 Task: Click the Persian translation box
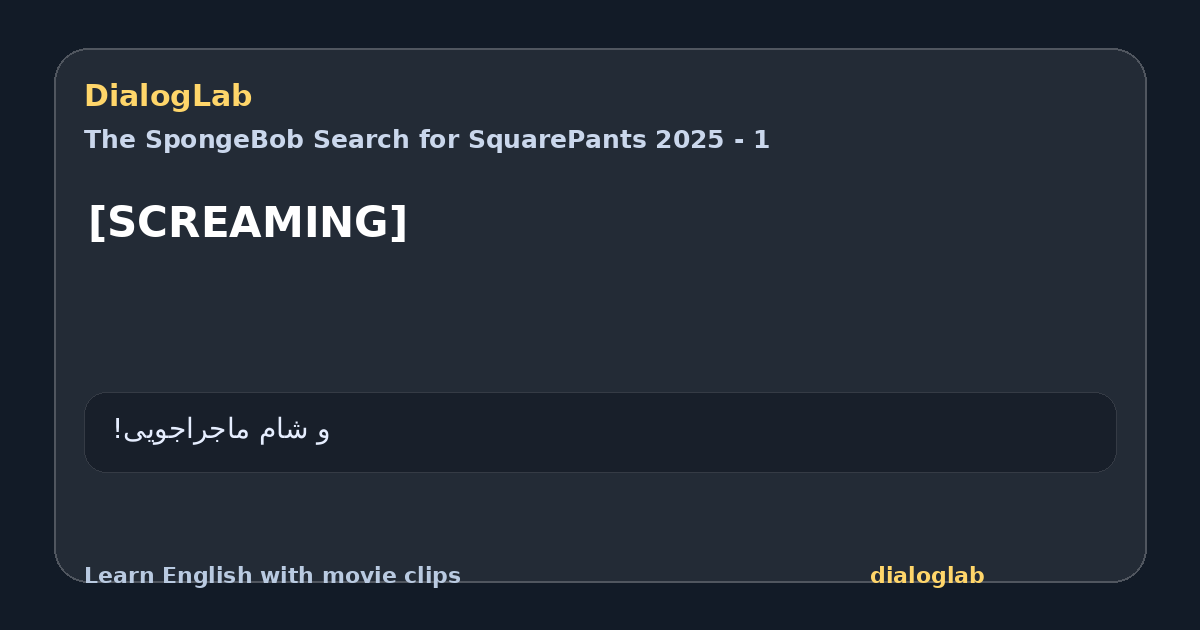point(600,432)
